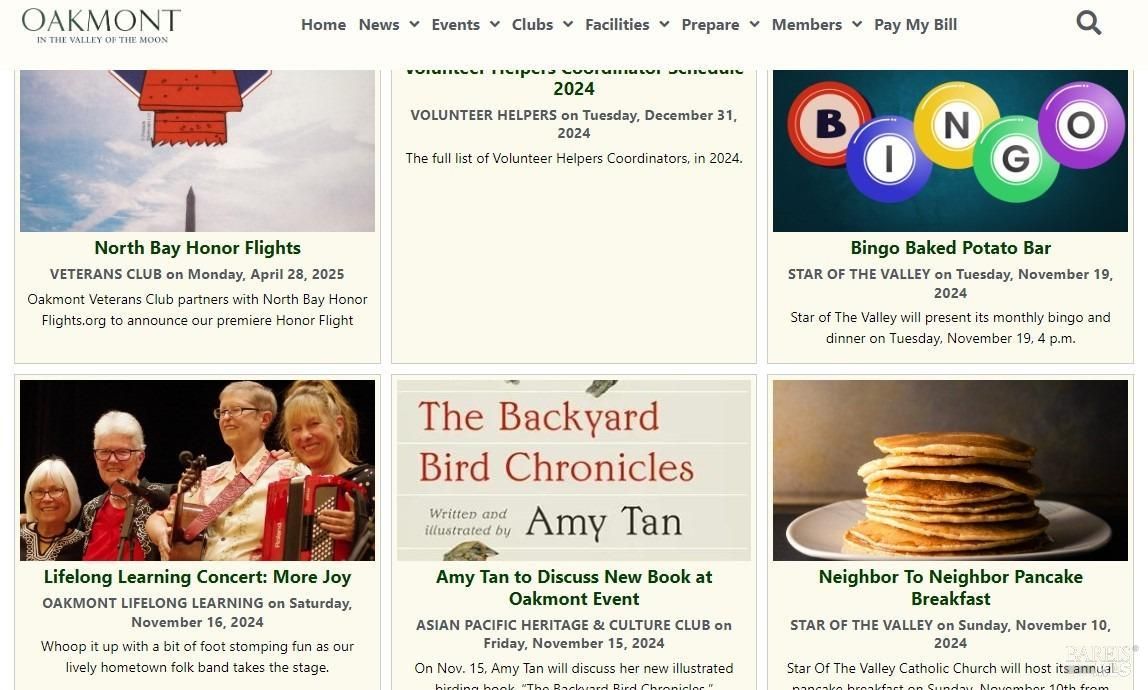This screenshot has width=1148, height=690.
Task: Open the Prepare dropdown chevron
Action: [x=754, y=25]
